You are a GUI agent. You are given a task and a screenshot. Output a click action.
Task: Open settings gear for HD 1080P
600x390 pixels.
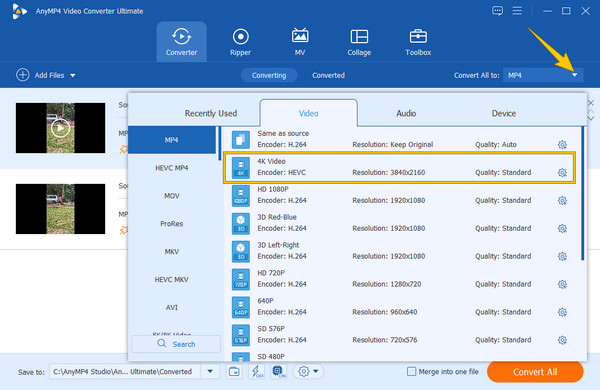(x=562, y=201)
